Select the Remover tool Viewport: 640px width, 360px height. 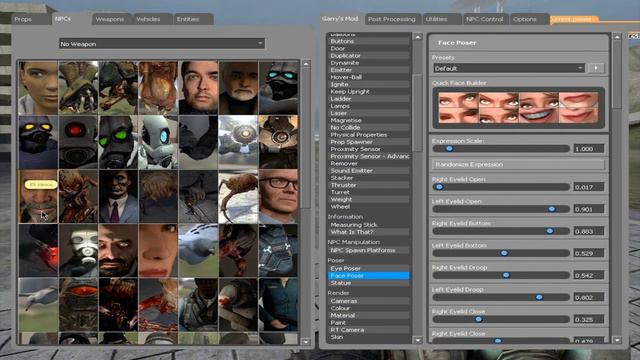369,163
